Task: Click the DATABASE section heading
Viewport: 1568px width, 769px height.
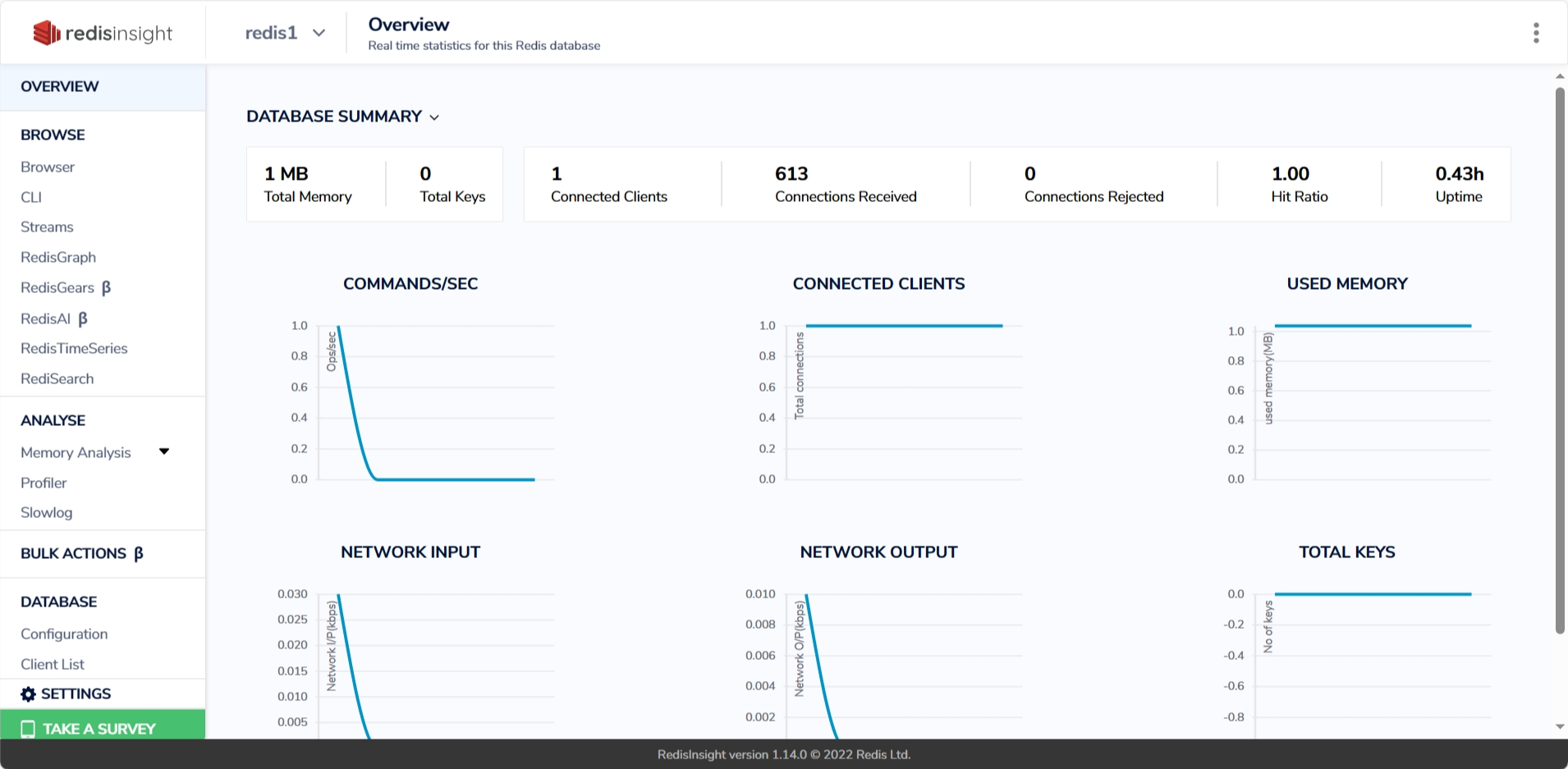Action: point(58,602)
